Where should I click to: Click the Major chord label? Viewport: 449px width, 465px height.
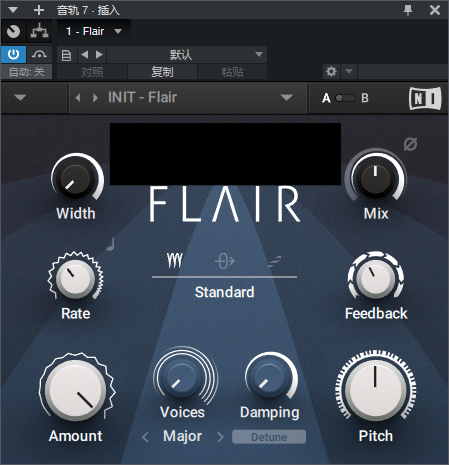coord(183,436)
